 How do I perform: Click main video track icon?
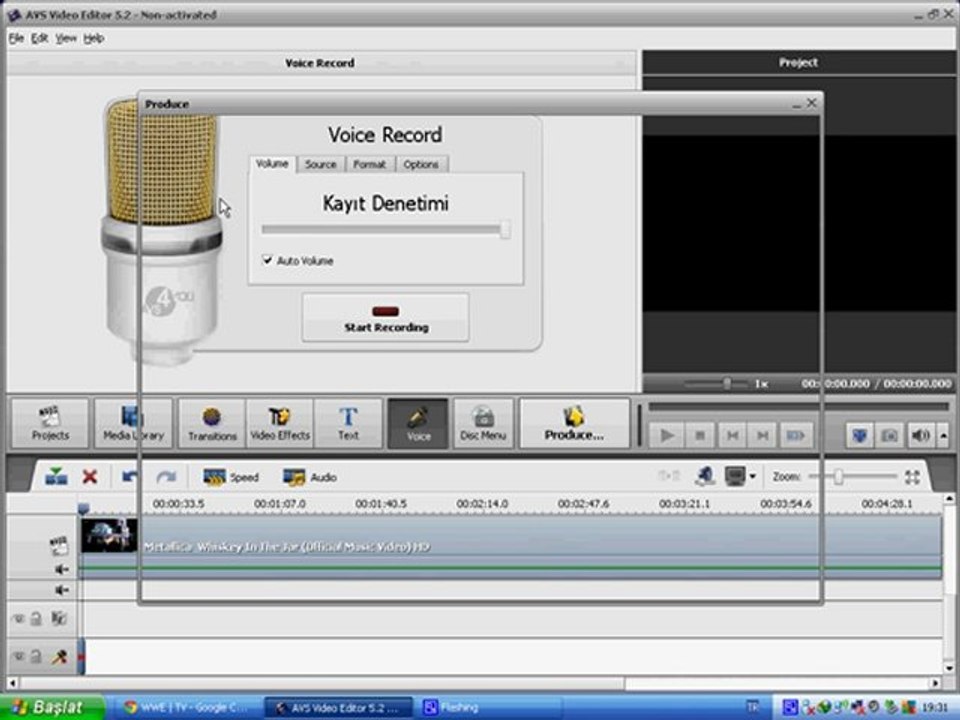coord(58,544)
